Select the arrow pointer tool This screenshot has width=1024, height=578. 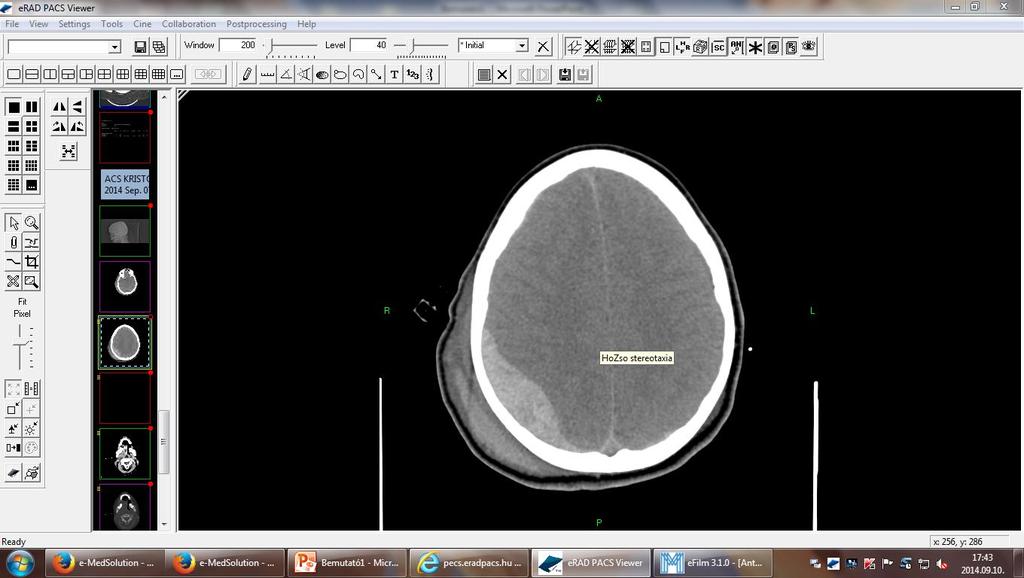(x=13, y=223)
